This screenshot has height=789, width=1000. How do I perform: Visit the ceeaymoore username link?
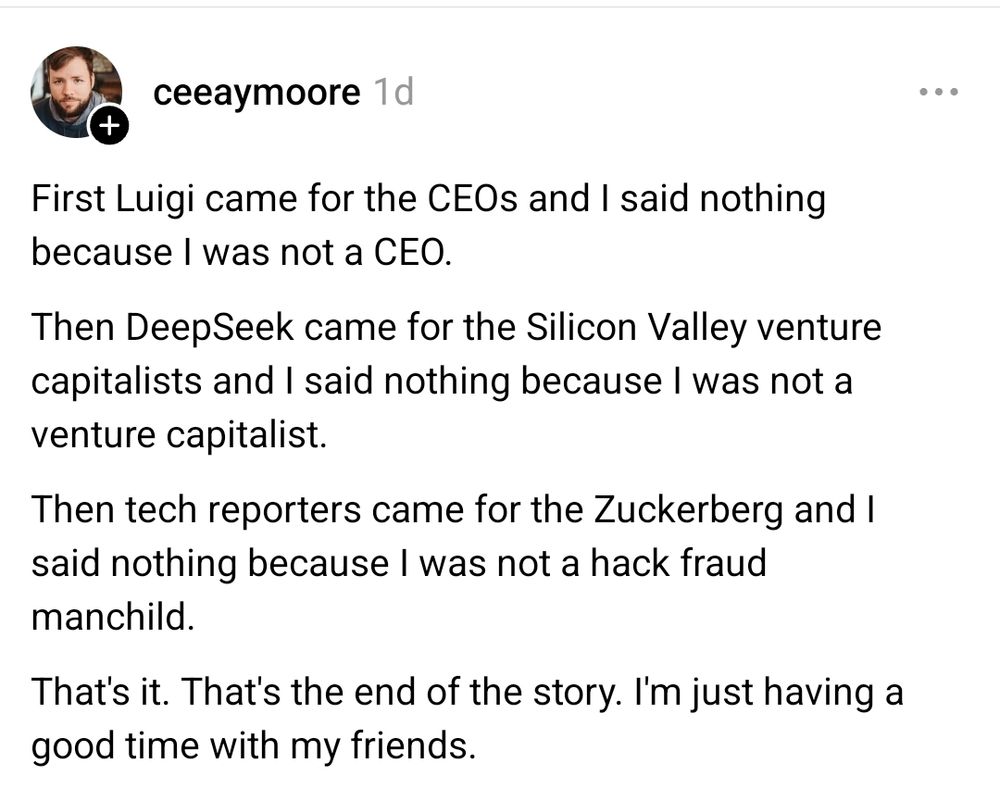(x=257, y=93)
